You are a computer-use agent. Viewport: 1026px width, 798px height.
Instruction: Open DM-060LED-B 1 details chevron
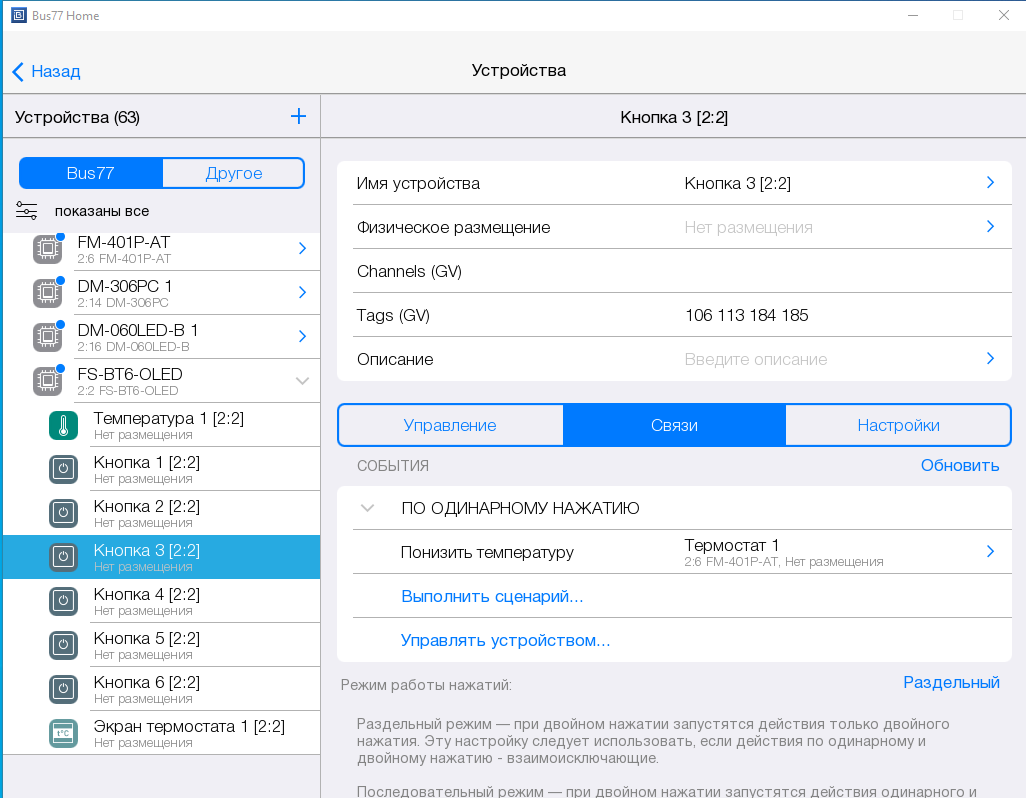point(302,337)
